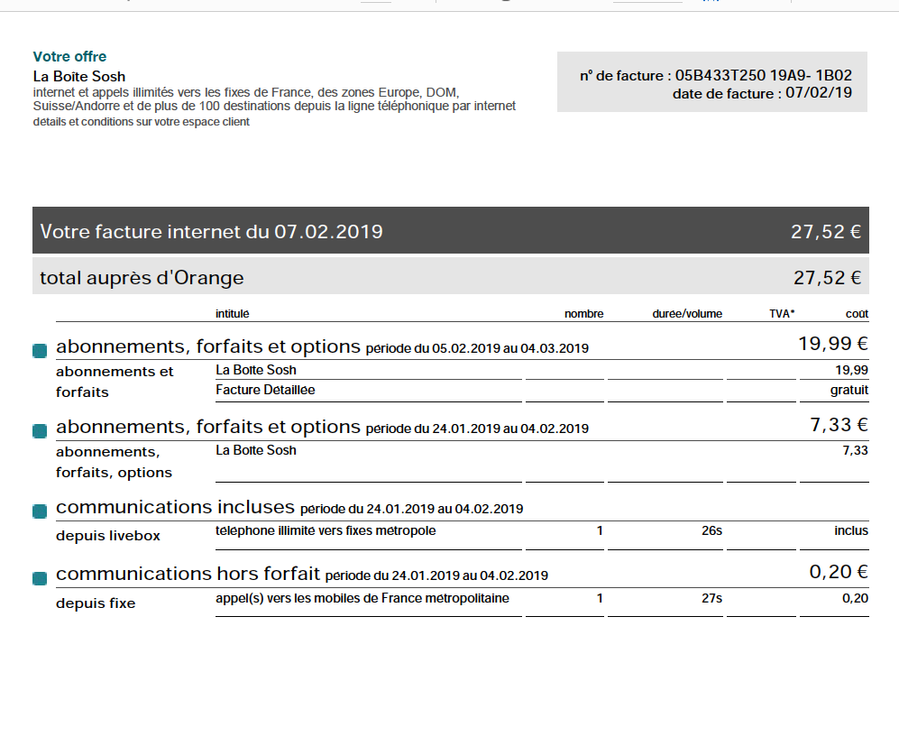
Task: Click "La Boîte Sosh" in the 19,99 row
Action: (x=256, y=370)
